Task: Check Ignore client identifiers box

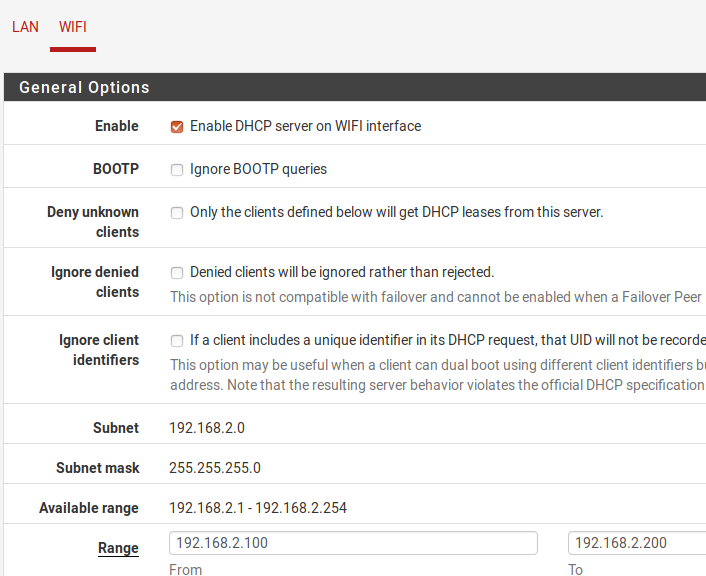Action: point(177,341)
